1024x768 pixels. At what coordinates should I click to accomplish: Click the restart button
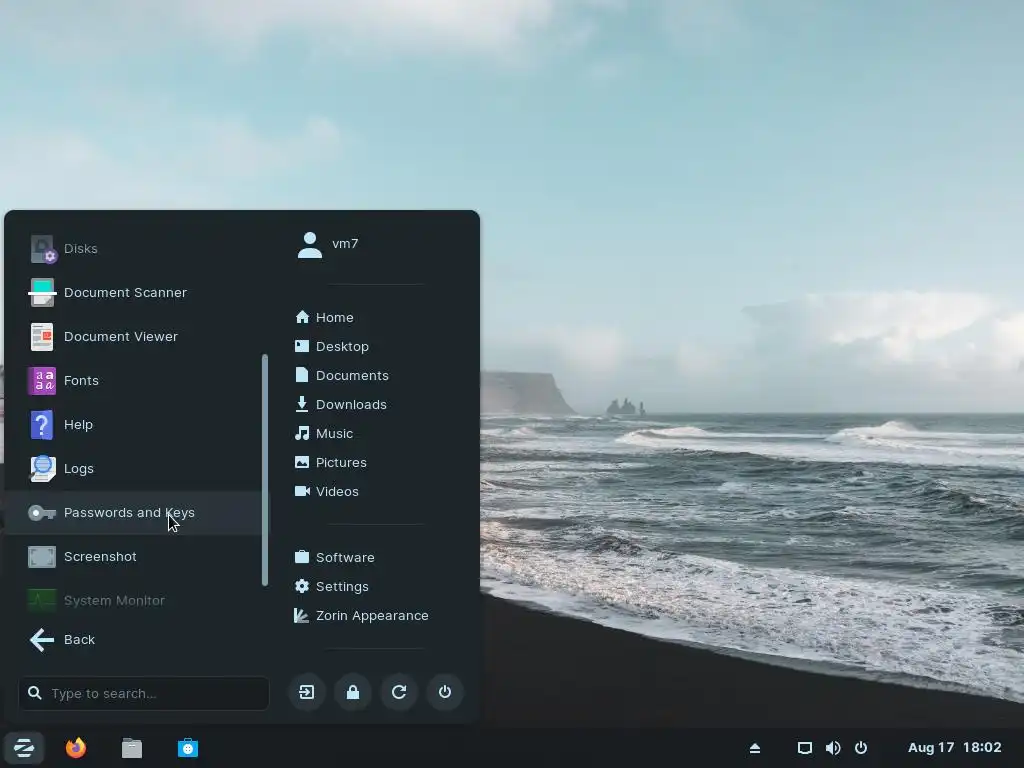coord(399,692)
